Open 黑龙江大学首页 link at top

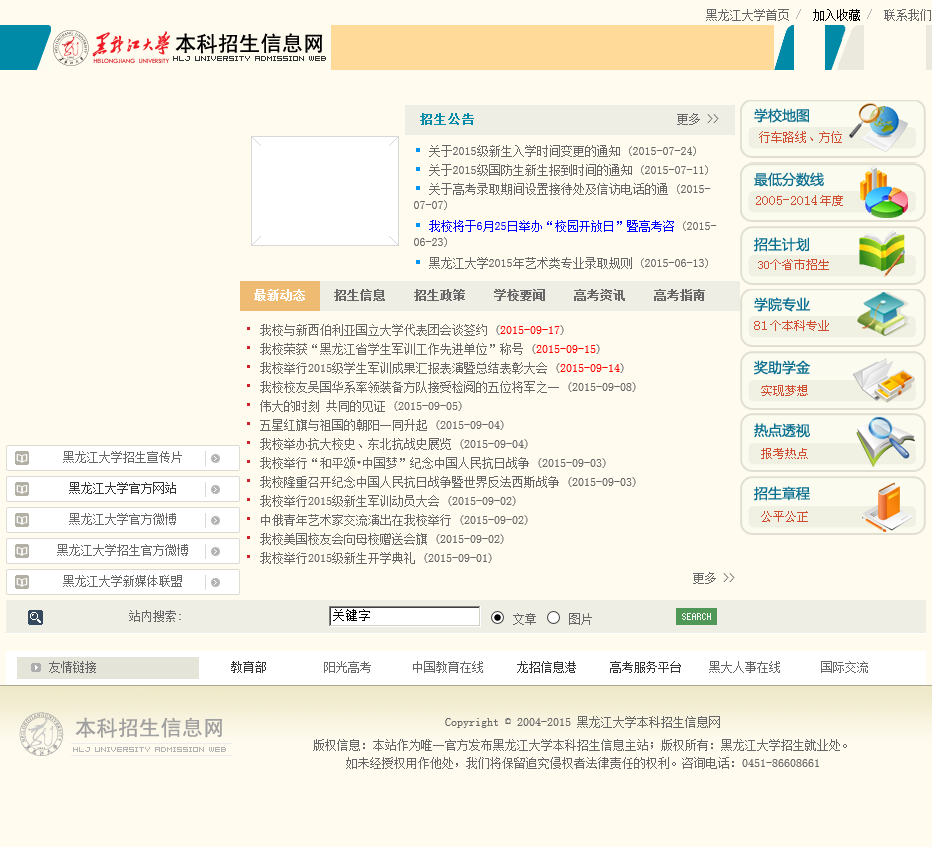[748, 15]
